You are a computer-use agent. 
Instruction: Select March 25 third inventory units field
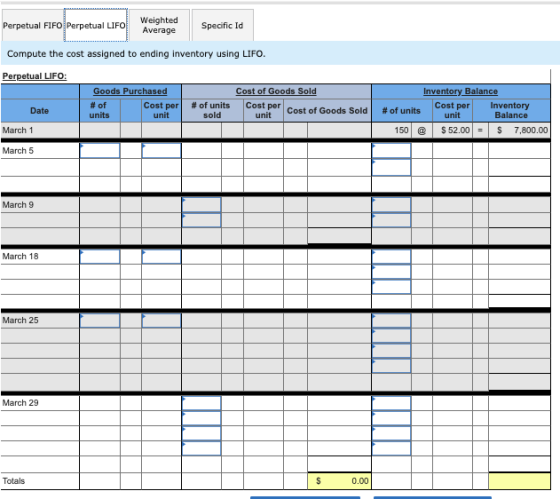391,351
